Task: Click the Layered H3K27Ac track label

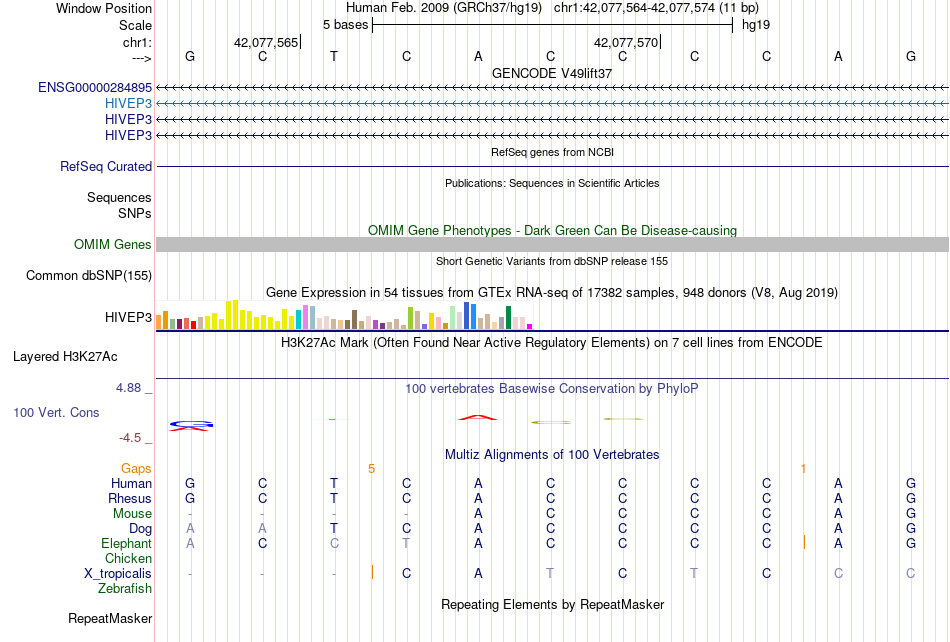Action: (65, 357)
